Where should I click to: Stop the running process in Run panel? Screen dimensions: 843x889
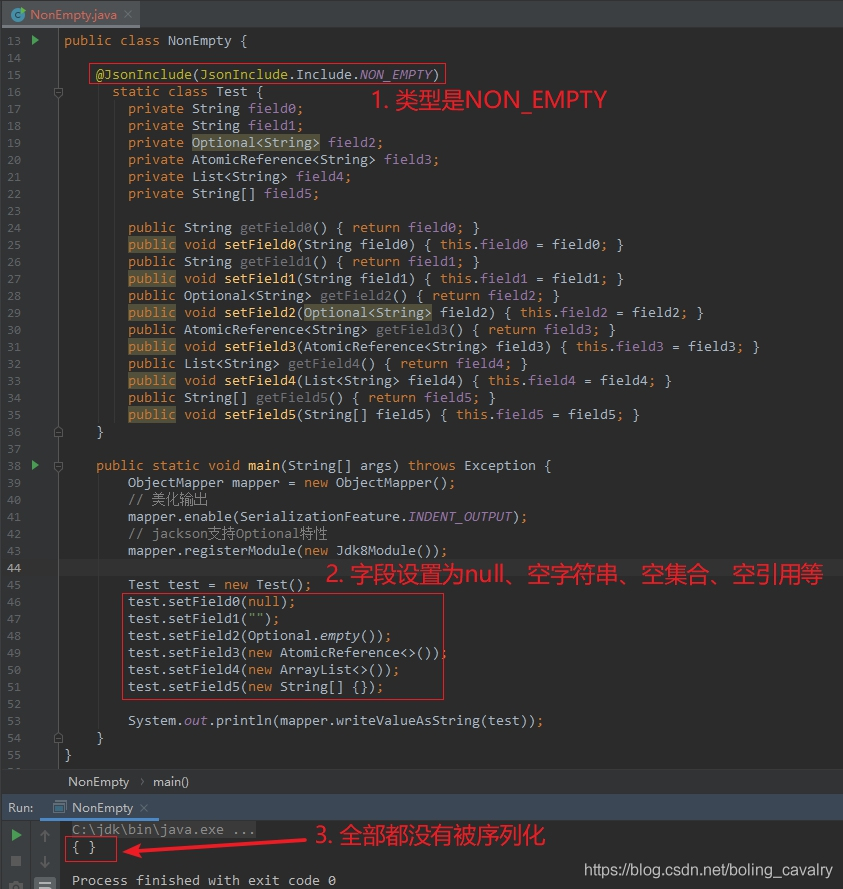click(x=16, y=861)
